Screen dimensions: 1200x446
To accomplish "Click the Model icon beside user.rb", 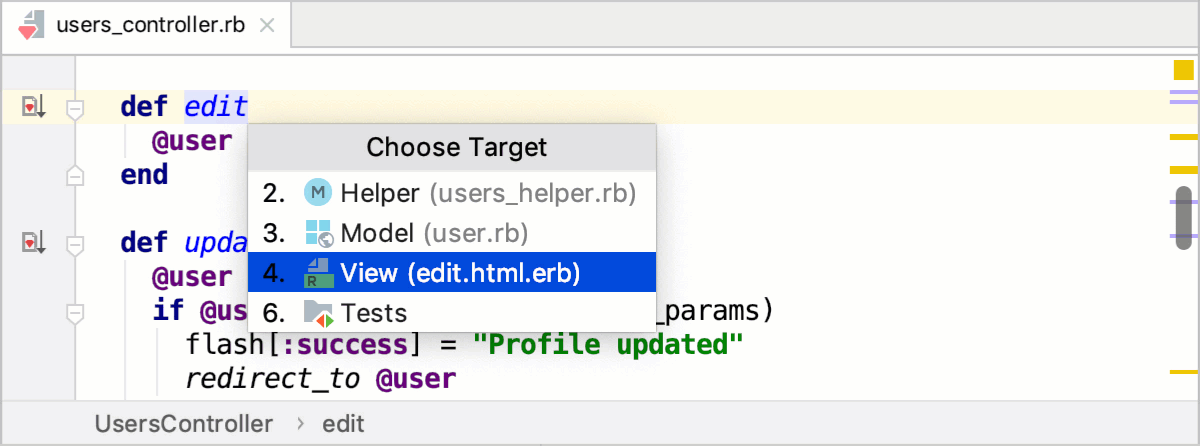I will point(318,233).
